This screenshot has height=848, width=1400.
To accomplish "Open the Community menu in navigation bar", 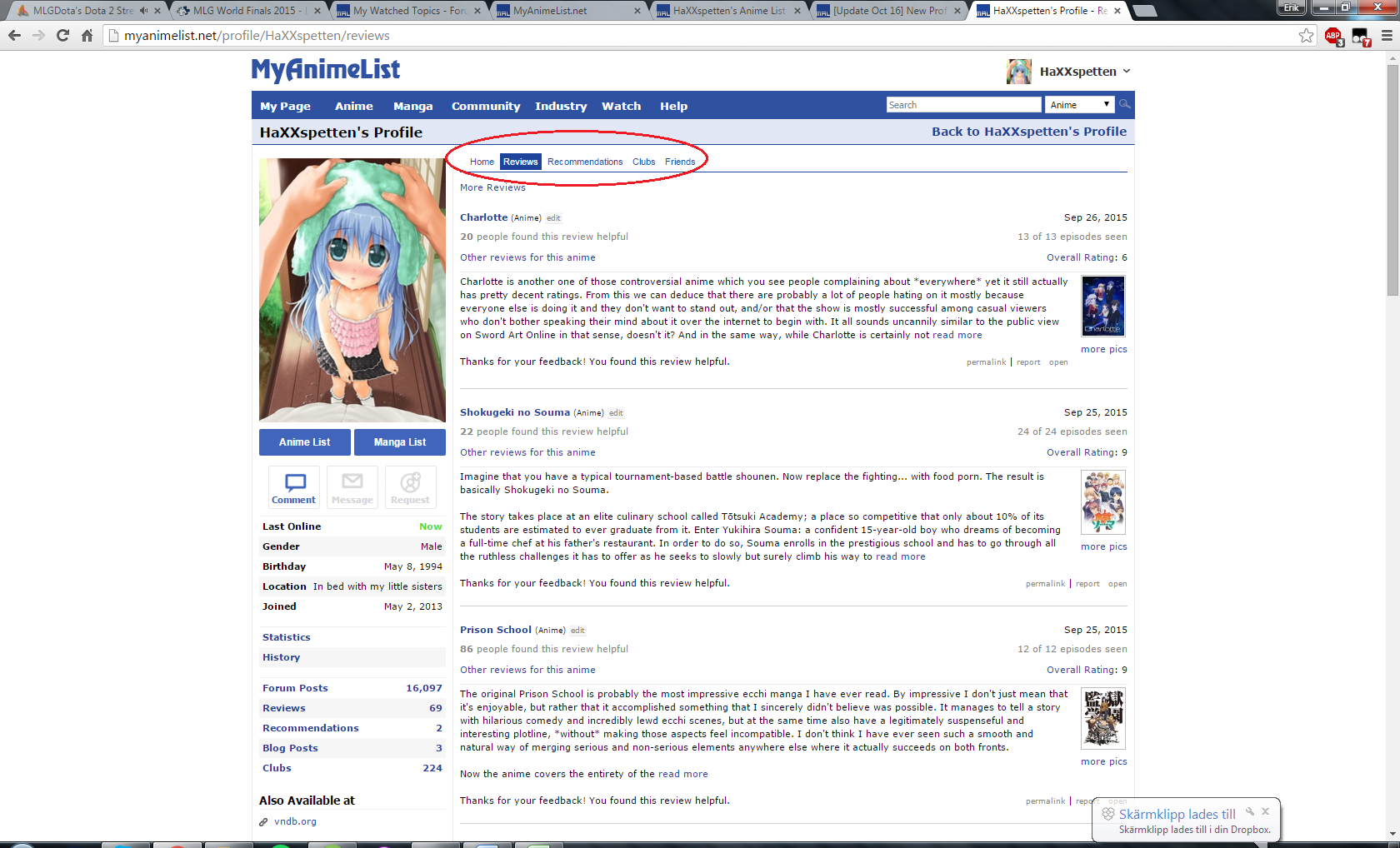I will click(485, 107).
